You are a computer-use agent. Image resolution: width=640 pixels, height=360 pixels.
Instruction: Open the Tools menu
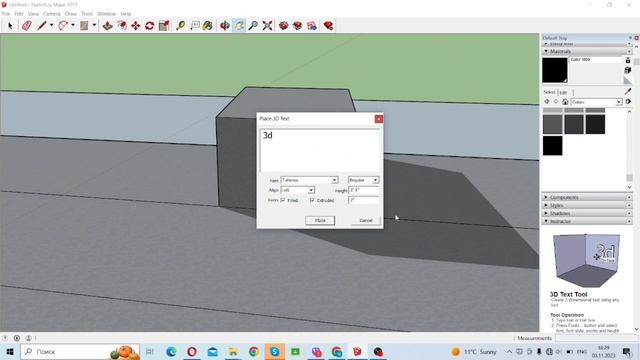(87, 14)
